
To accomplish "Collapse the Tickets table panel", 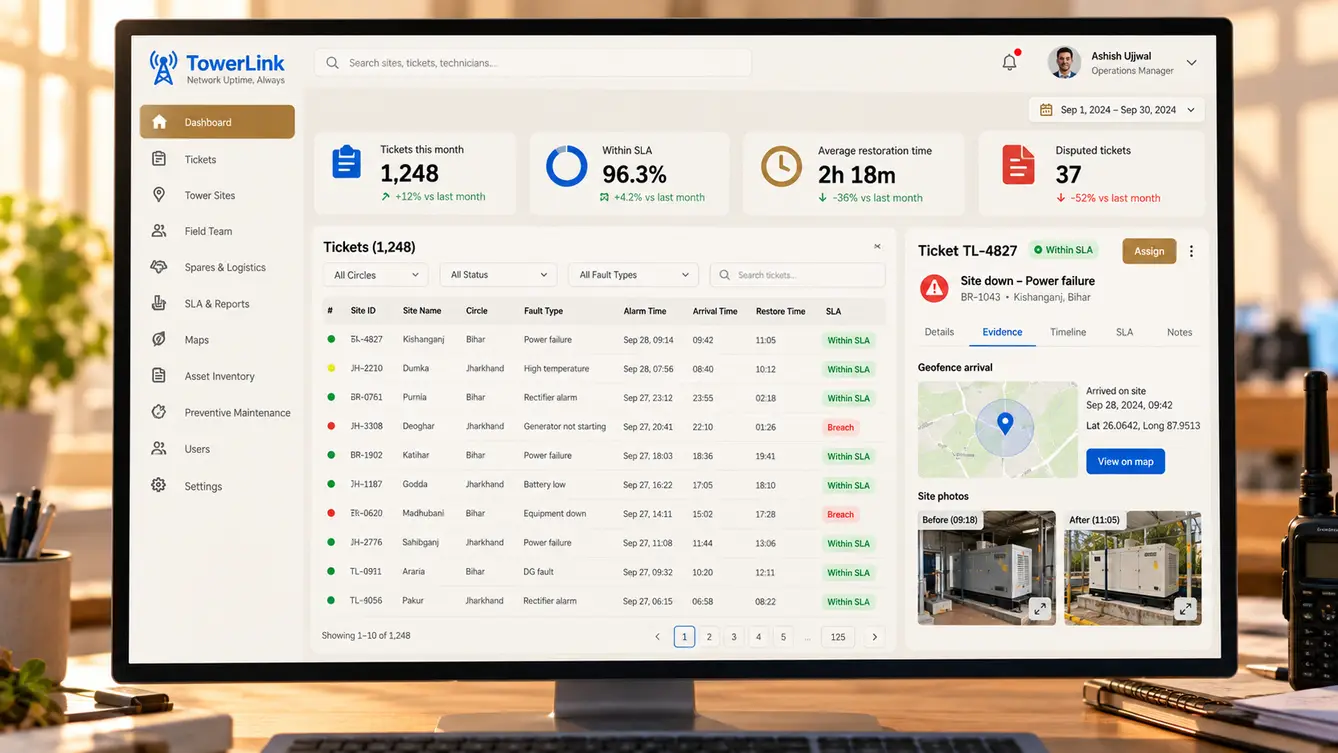I will [x=877, y=247].
